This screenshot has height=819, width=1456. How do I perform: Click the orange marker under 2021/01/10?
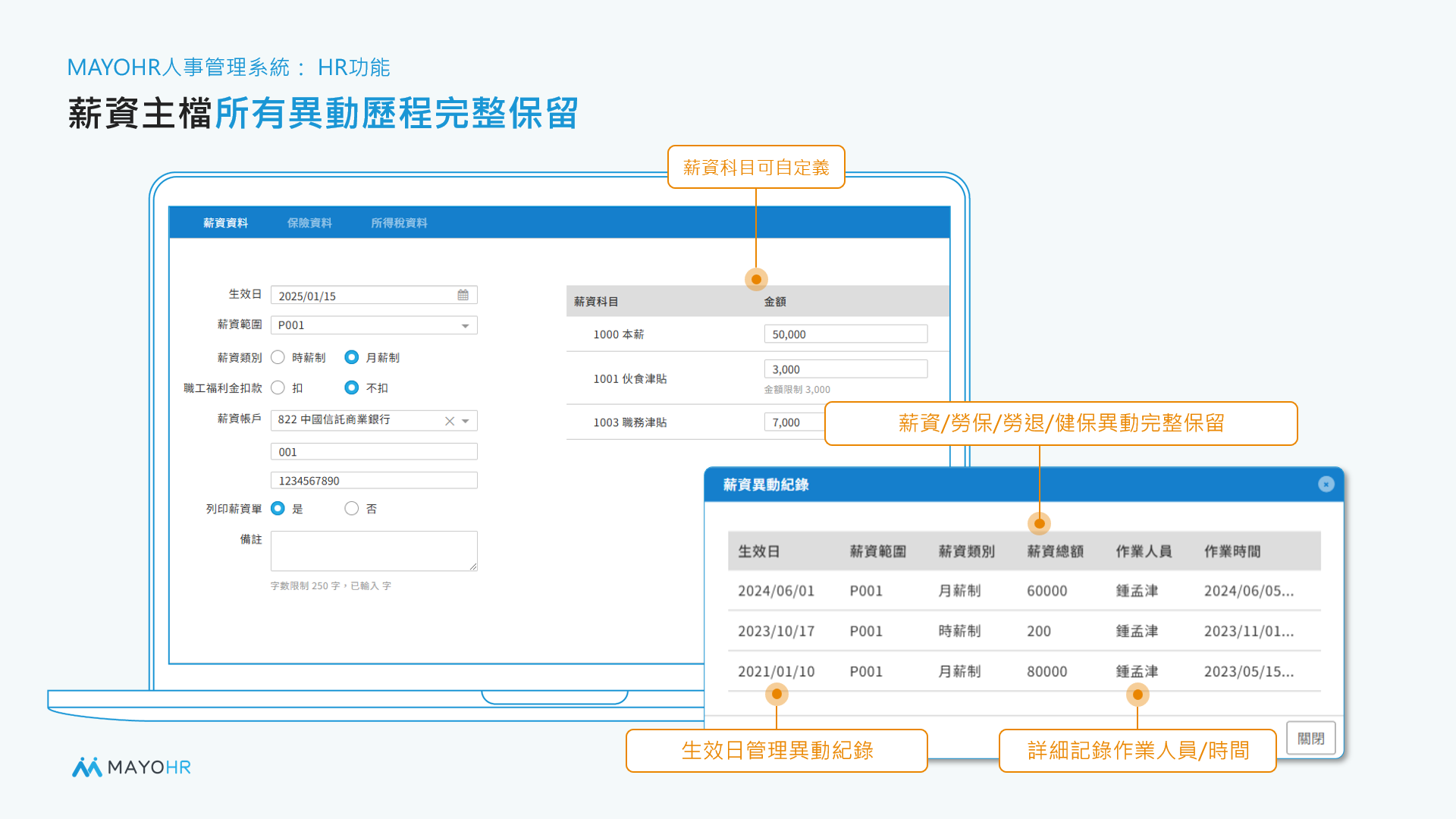click(777, 694)
